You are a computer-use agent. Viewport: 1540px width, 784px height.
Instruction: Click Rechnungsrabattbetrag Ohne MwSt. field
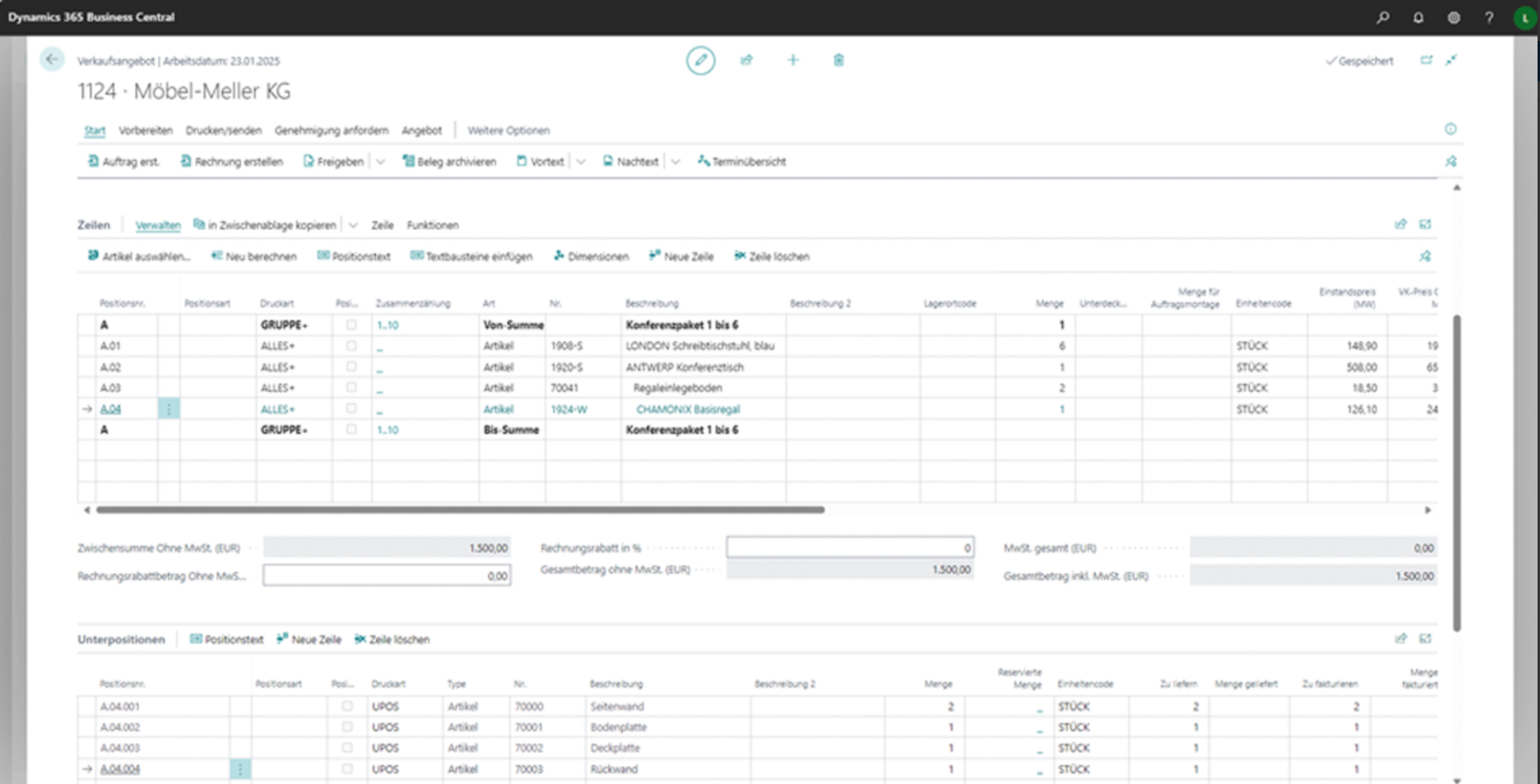[x=387, y=576]
